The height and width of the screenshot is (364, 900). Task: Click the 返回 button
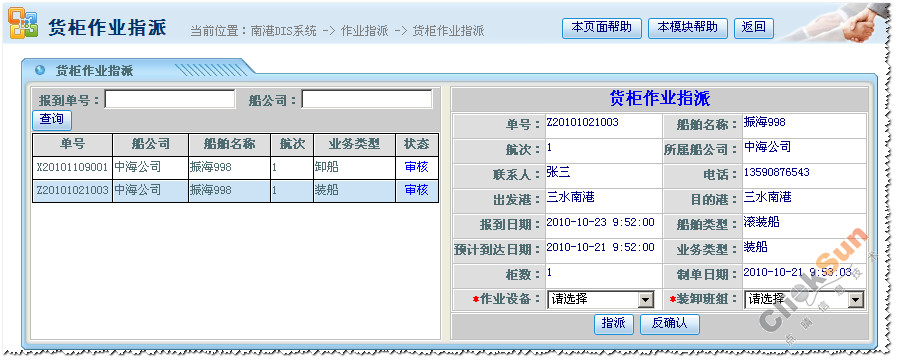click(754, 28)
